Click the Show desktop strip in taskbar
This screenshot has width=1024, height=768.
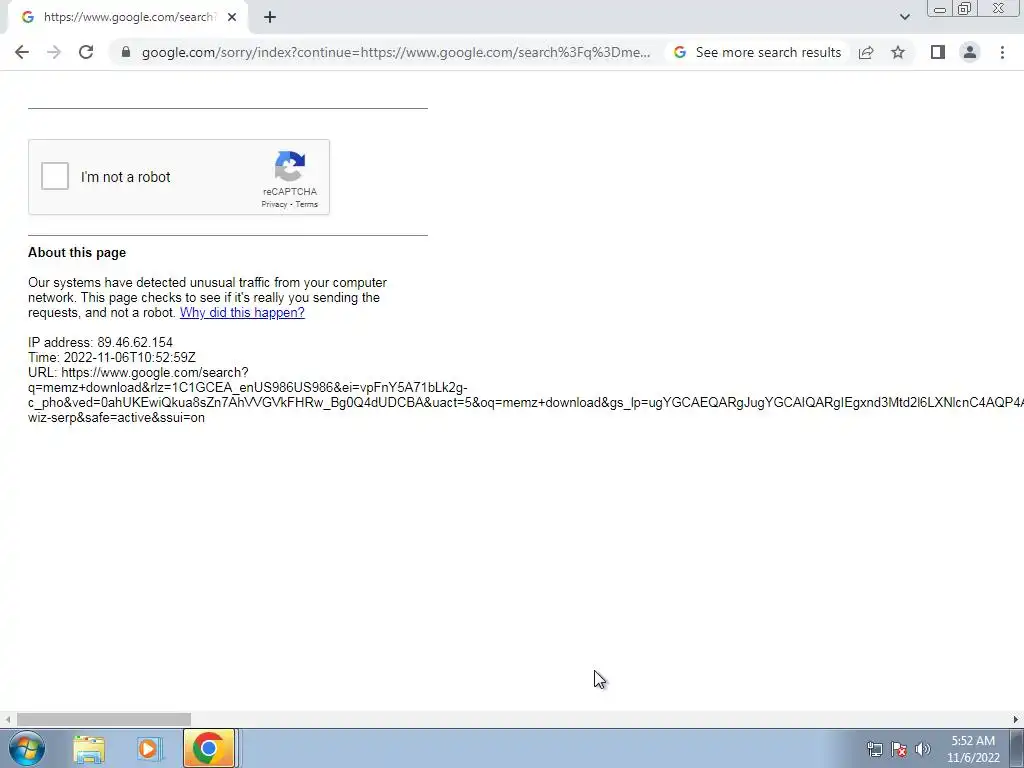pos(1017,748)
